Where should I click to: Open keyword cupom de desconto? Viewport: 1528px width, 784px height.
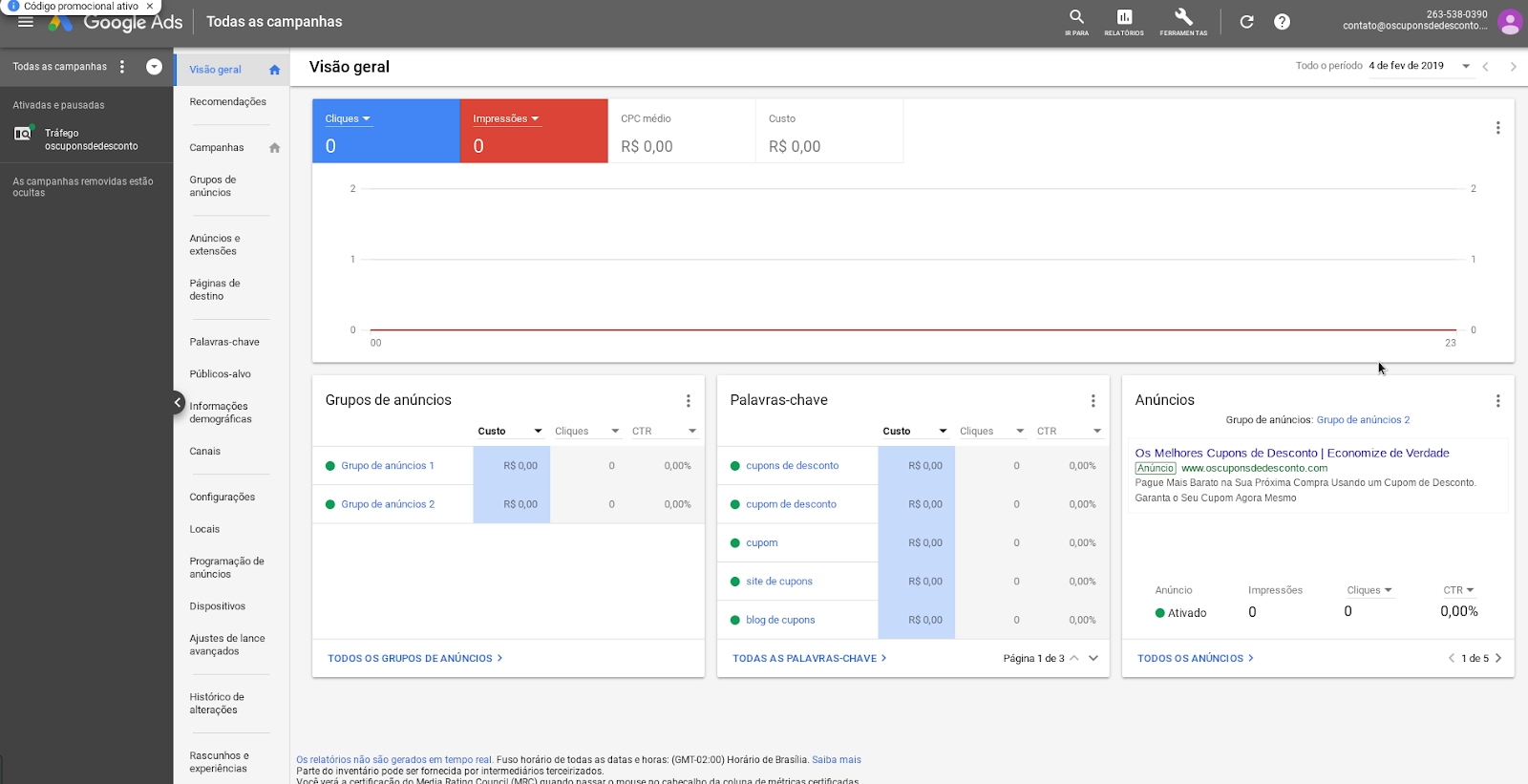click(791, 504)
